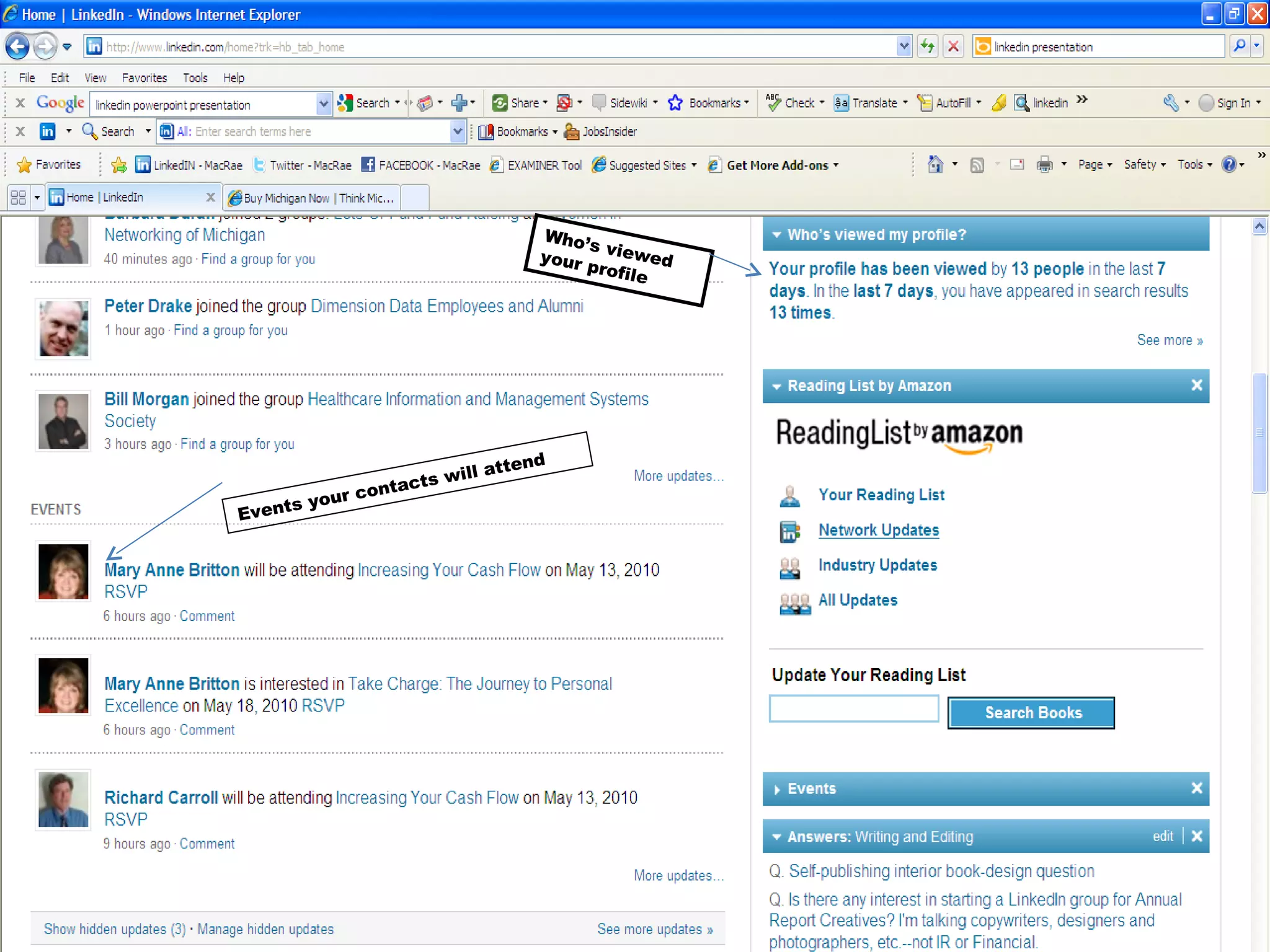
Task: Open the Help menu
Action: [234, 77]
